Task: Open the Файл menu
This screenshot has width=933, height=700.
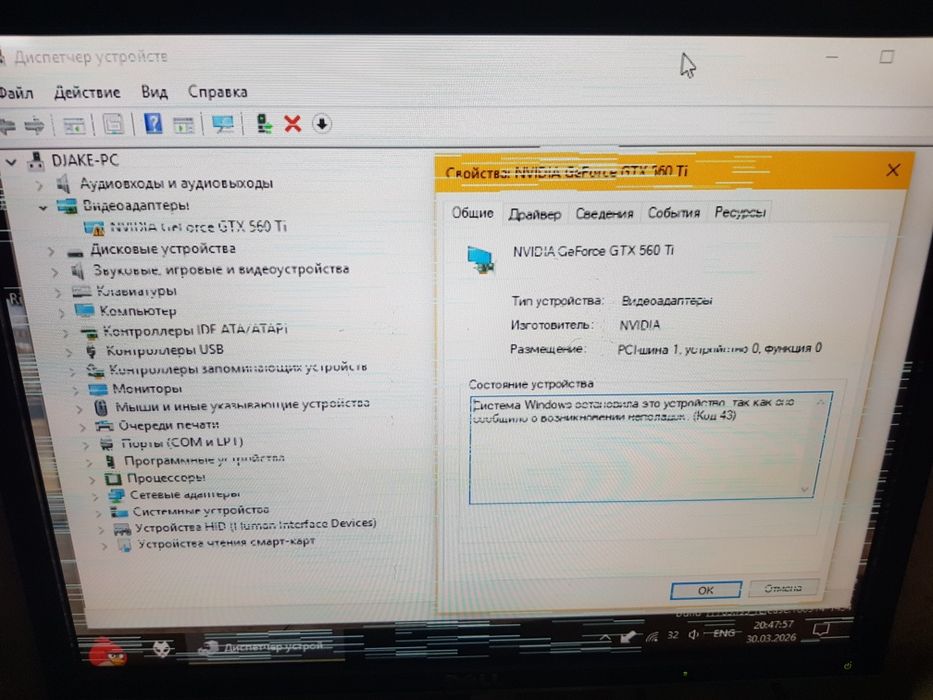Action: [x=17, y=93]
